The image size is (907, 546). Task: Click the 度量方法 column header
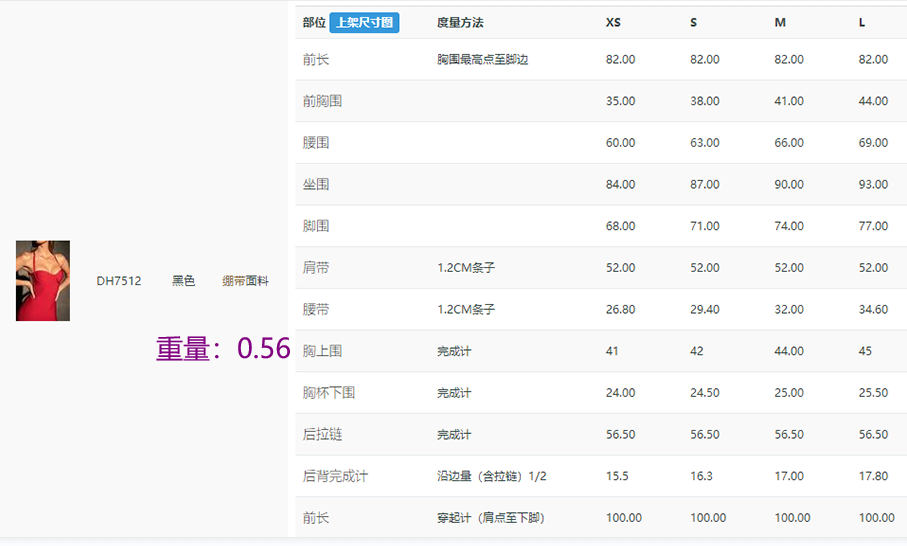coord(460,23)
